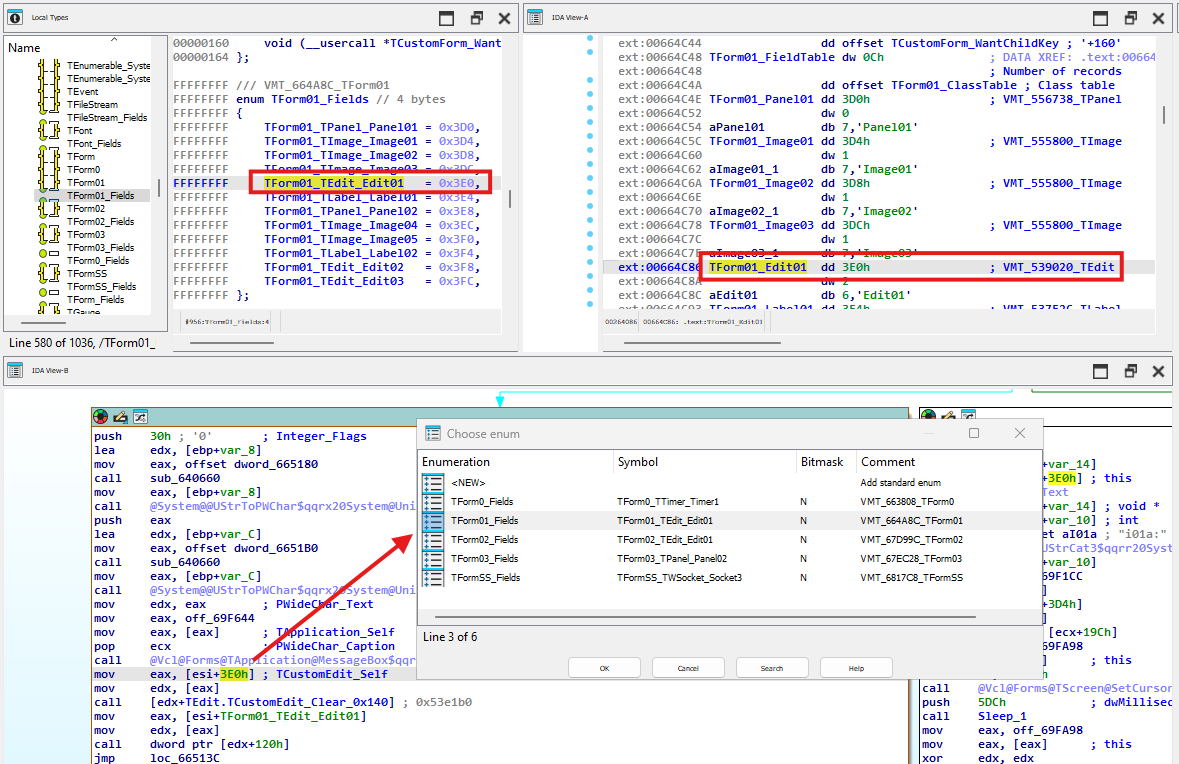
Task: Select TFont_Fields in Local Types list
Action: coord(94,144)
